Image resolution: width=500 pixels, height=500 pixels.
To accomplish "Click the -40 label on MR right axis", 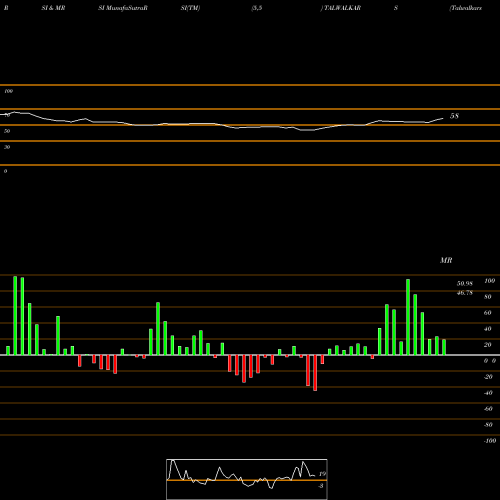I will point(488,393).
